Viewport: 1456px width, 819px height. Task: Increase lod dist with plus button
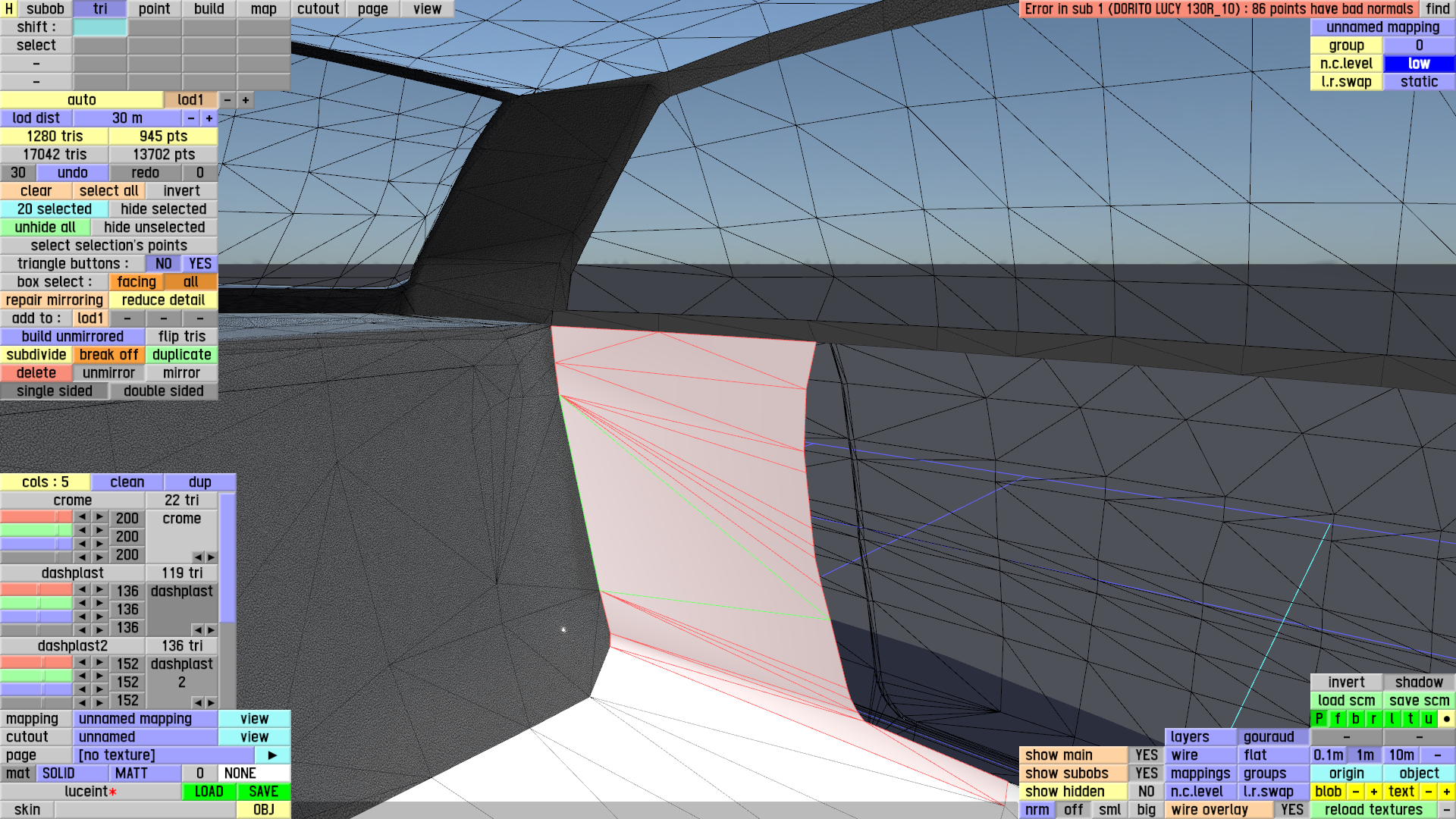coord(209,118)
